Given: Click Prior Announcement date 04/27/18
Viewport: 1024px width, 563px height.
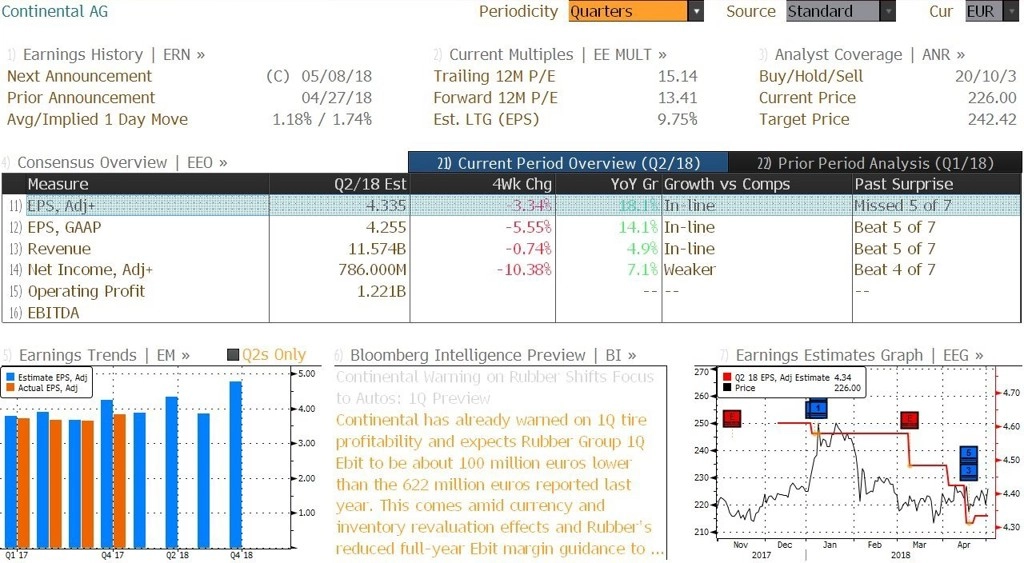Looking at the screenshot, I should point(336,98).
